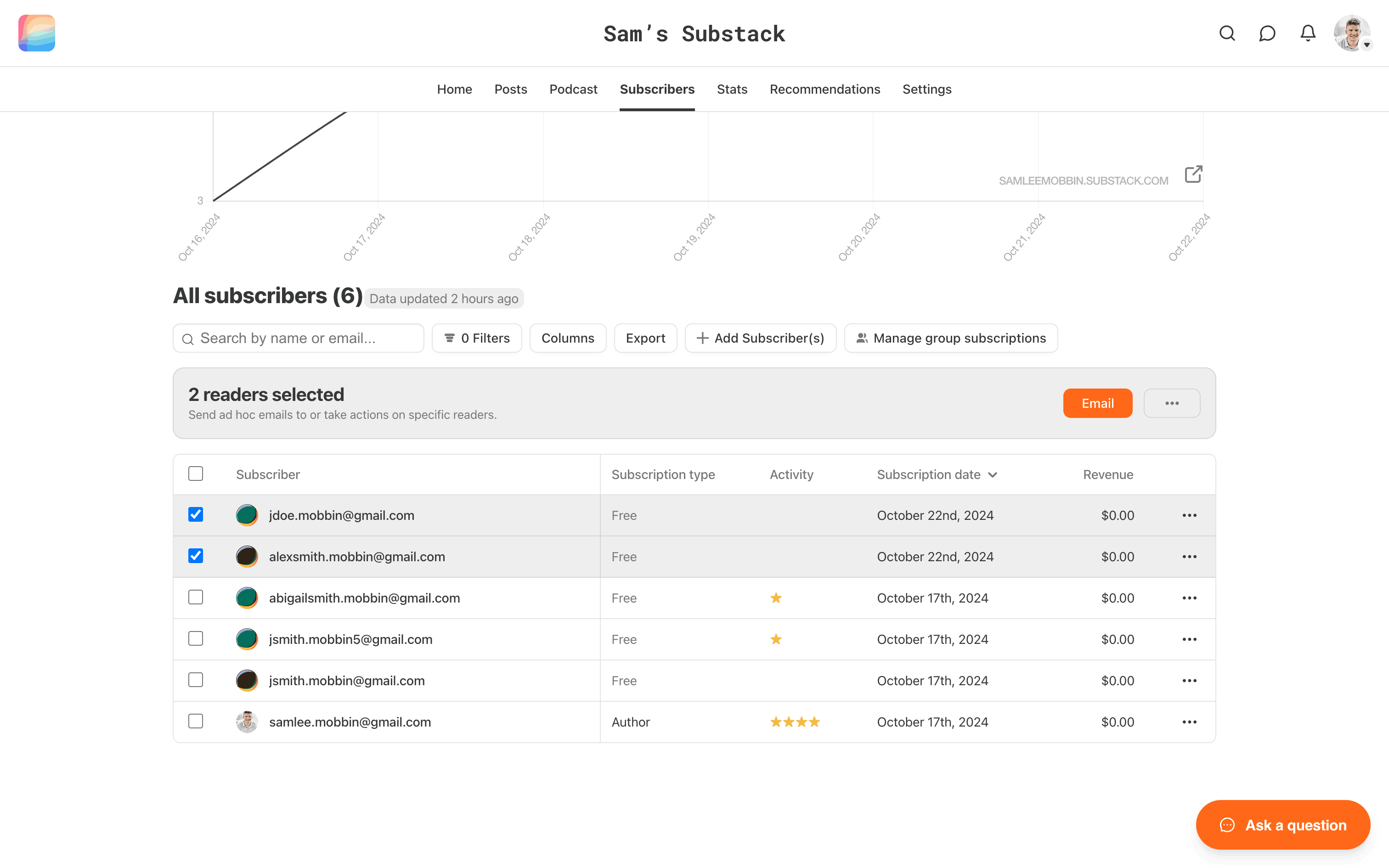
Task: Open the notifications bell
Action: tap(1308, 33)
